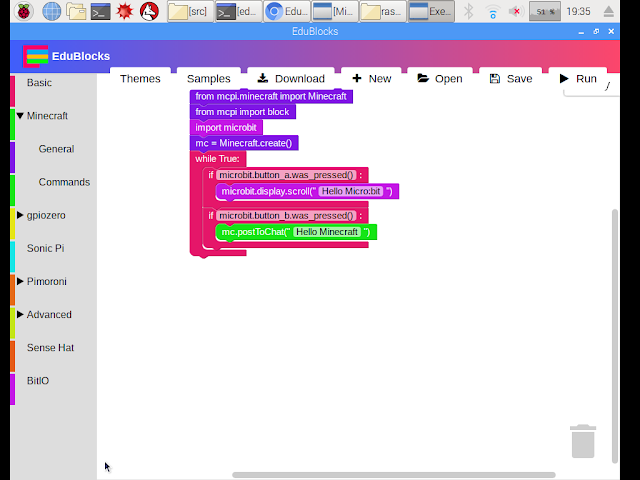Expand the gpiozero category
The height and width of the screenshot is (480, 640).
20,215
